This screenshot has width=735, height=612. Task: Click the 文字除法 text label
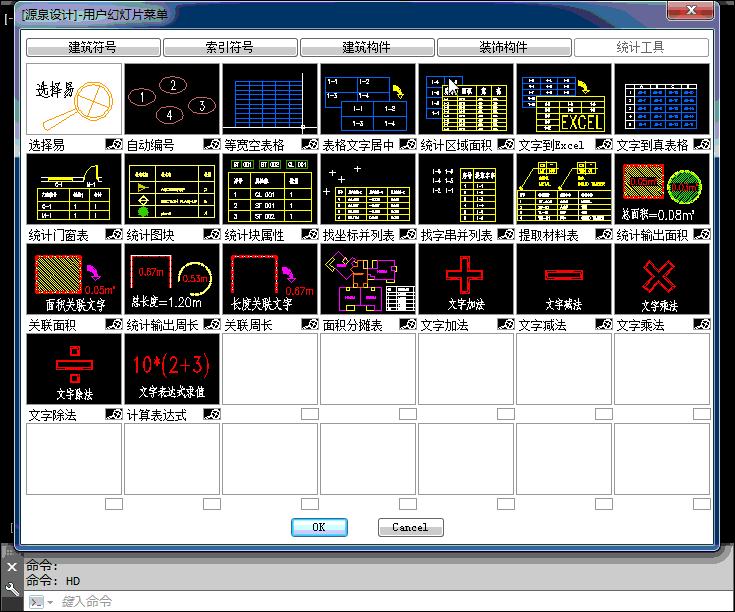click(52, 415)
